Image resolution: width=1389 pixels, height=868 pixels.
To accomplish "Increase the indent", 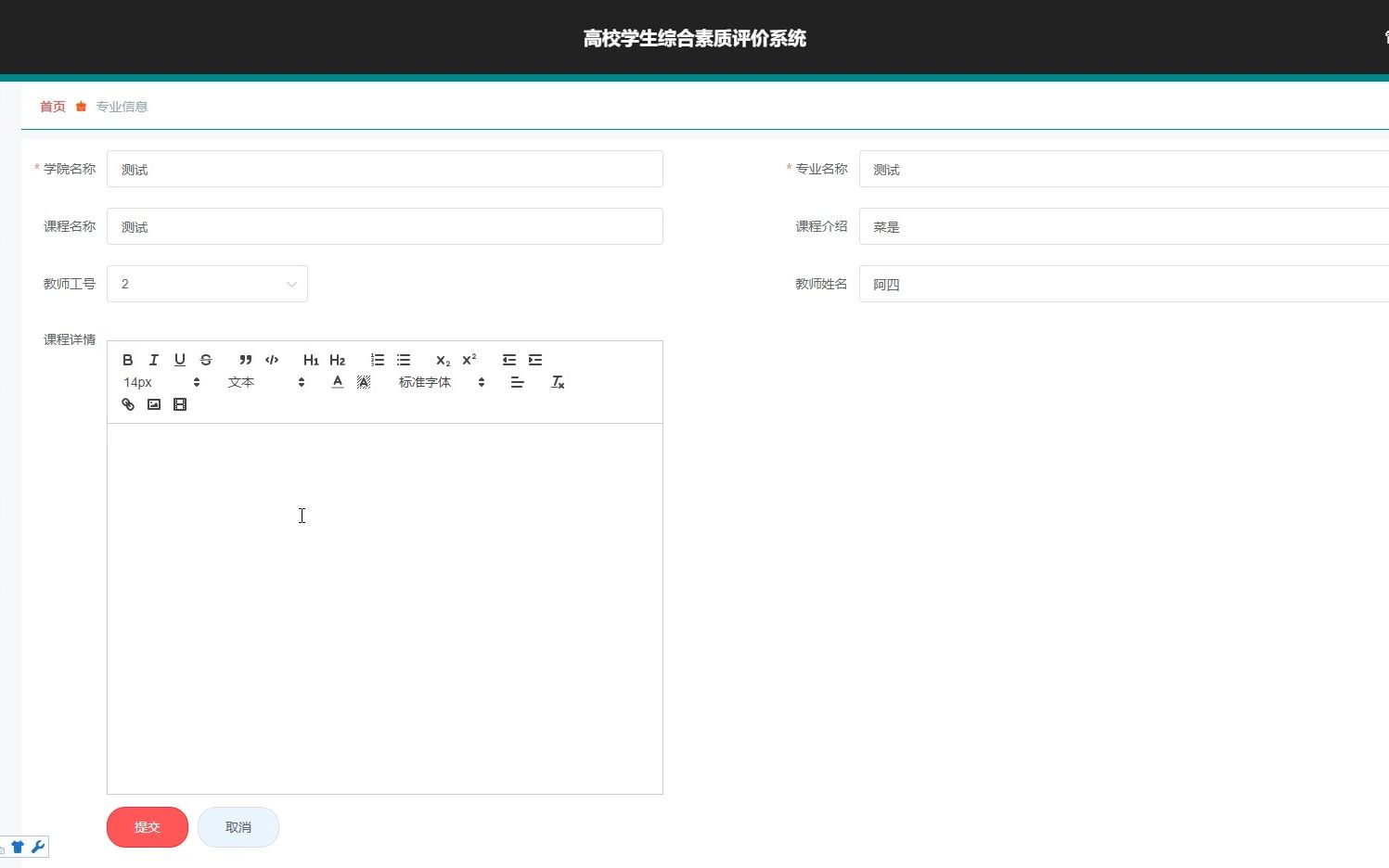I will click(x=535, y=360).
